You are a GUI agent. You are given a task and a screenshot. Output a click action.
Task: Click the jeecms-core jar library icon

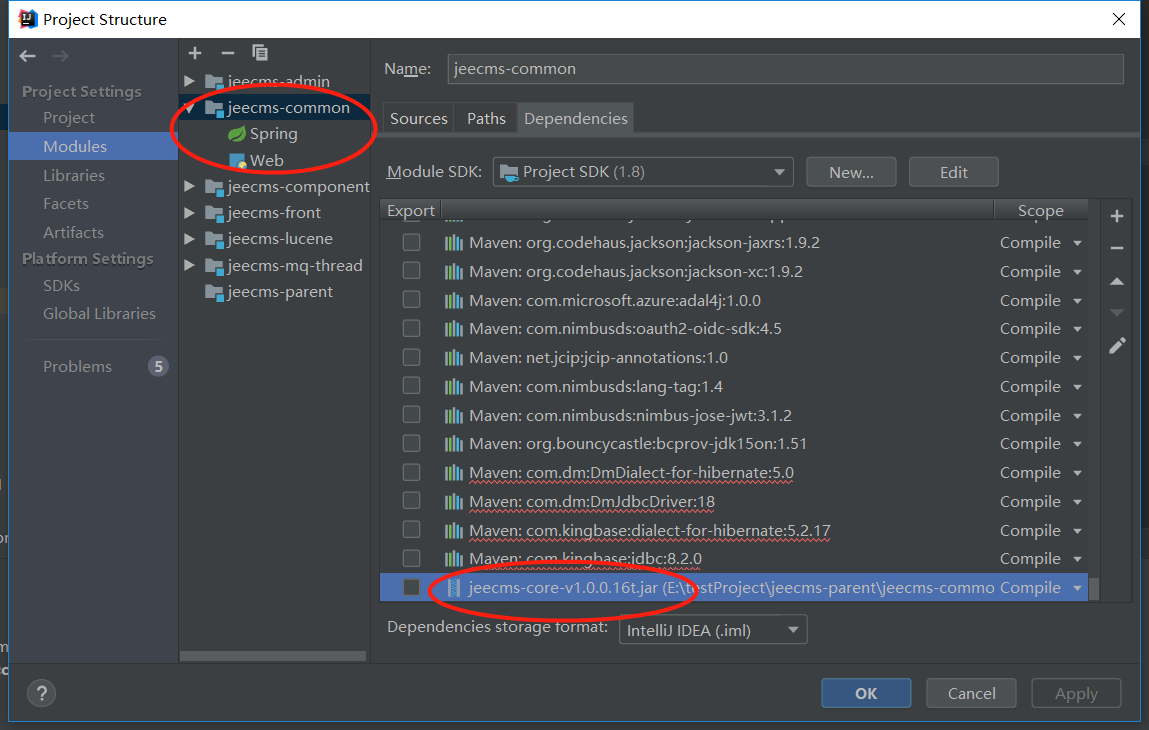coord(454,588)
